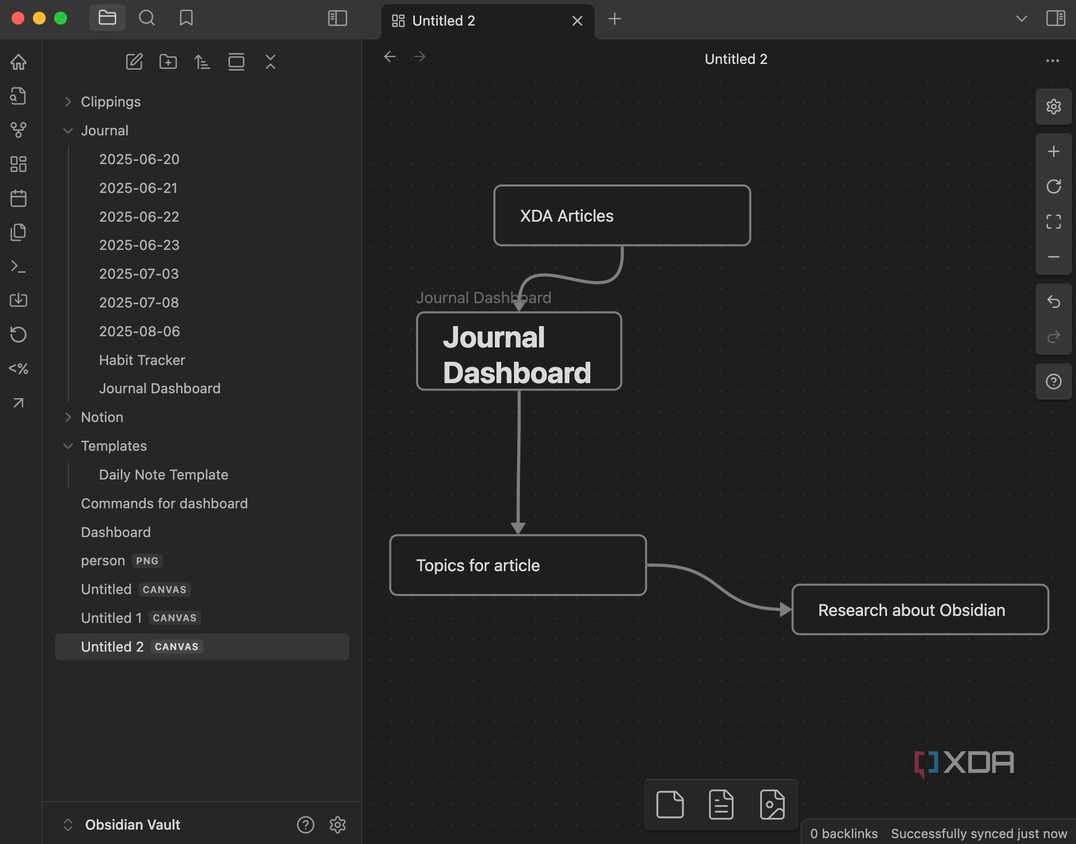
Task: Open a new tab with plus icon
Action: click(x=615, y=19)
